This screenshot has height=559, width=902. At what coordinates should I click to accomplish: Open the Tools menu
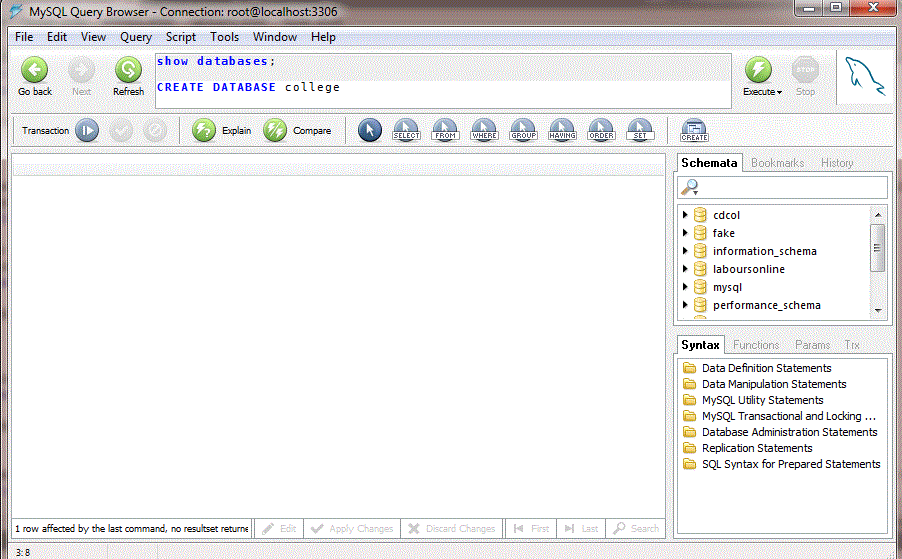224,37
